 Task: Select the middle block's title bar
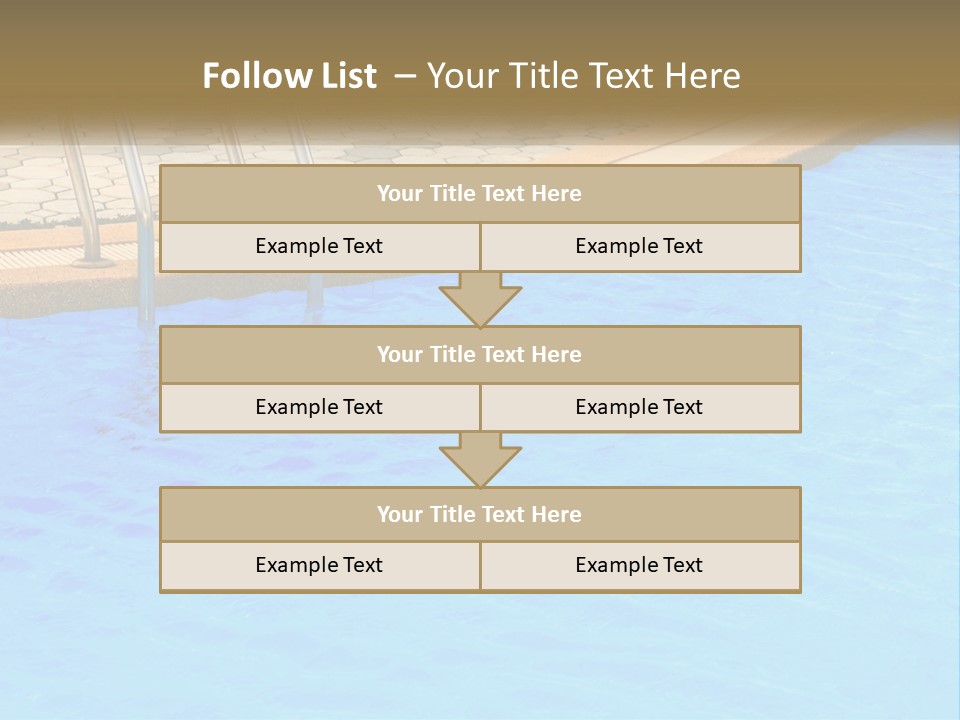click(480, 354)
